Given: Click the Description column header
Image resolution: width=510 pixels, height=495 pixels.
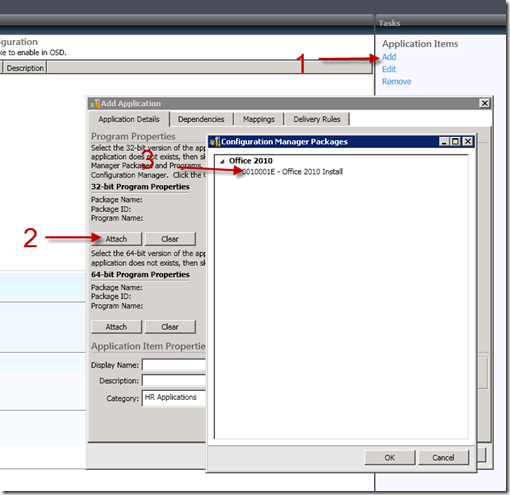Looking at the screenshot, I should click(x=25, y=68).
